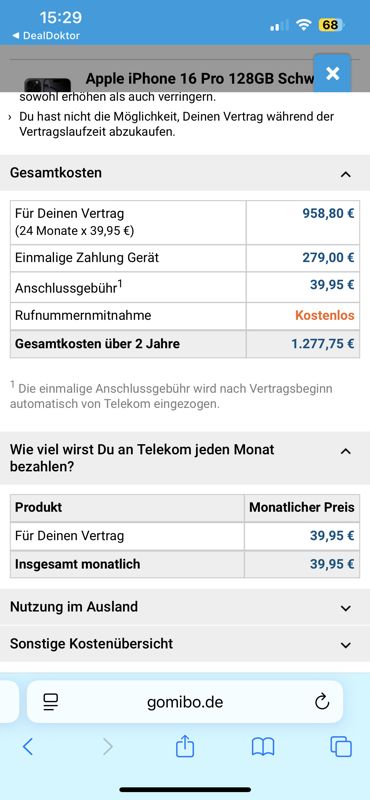Show all Safari tabs
This screenshot has height=800, width=370.
pyautogui.click(x=341, y=747)
